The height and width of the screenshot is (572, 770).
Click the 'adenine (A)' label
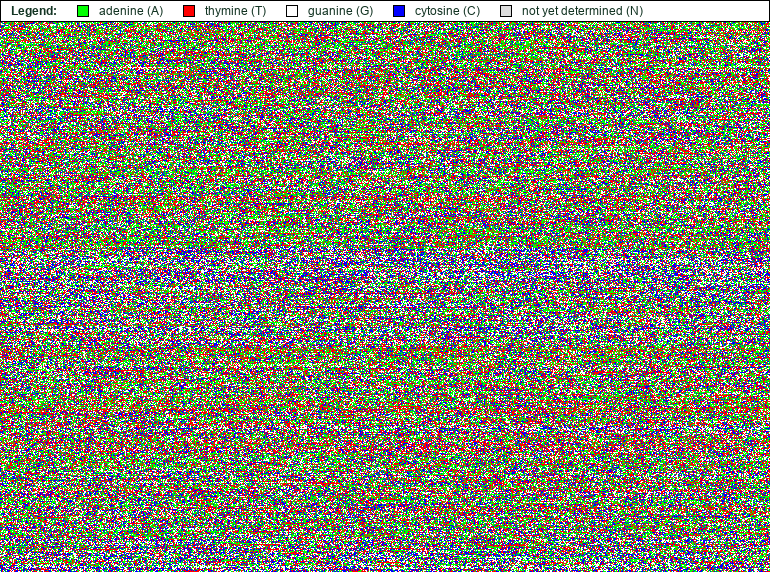coord(131,11)
